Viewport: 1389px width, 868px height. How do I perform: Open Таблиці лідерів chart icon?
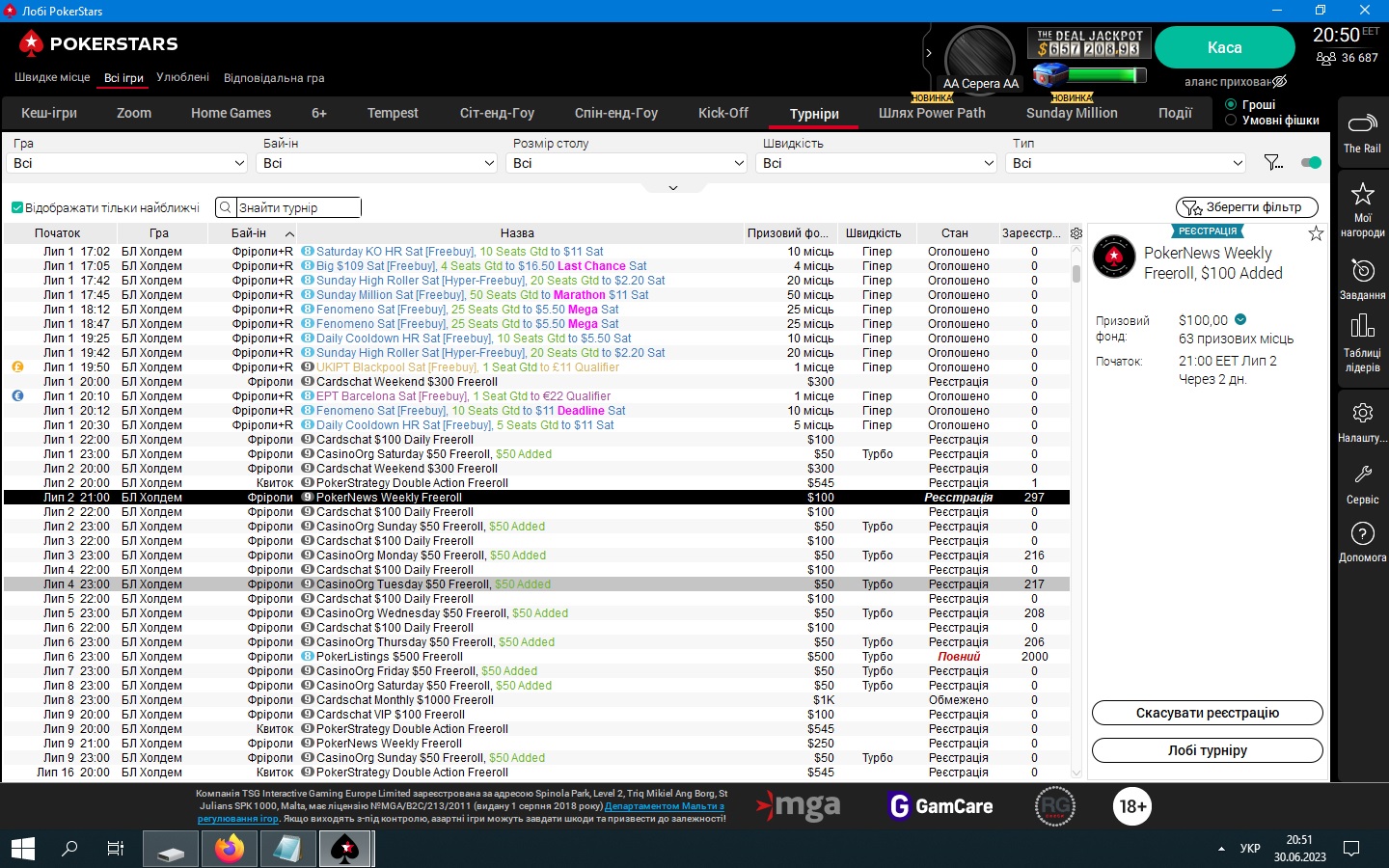[x=1362, y=325]
